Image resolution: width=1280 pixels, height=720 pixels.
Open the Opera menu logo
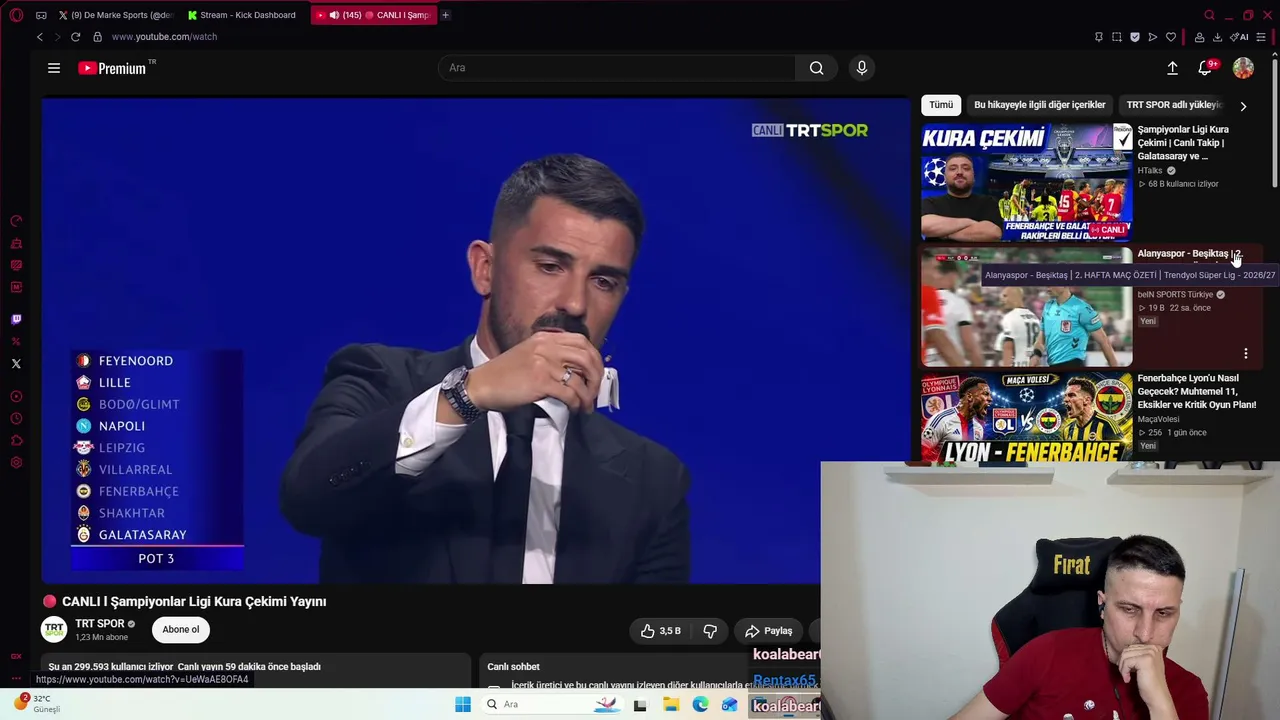pyautogui.click(x=16, y=15)
